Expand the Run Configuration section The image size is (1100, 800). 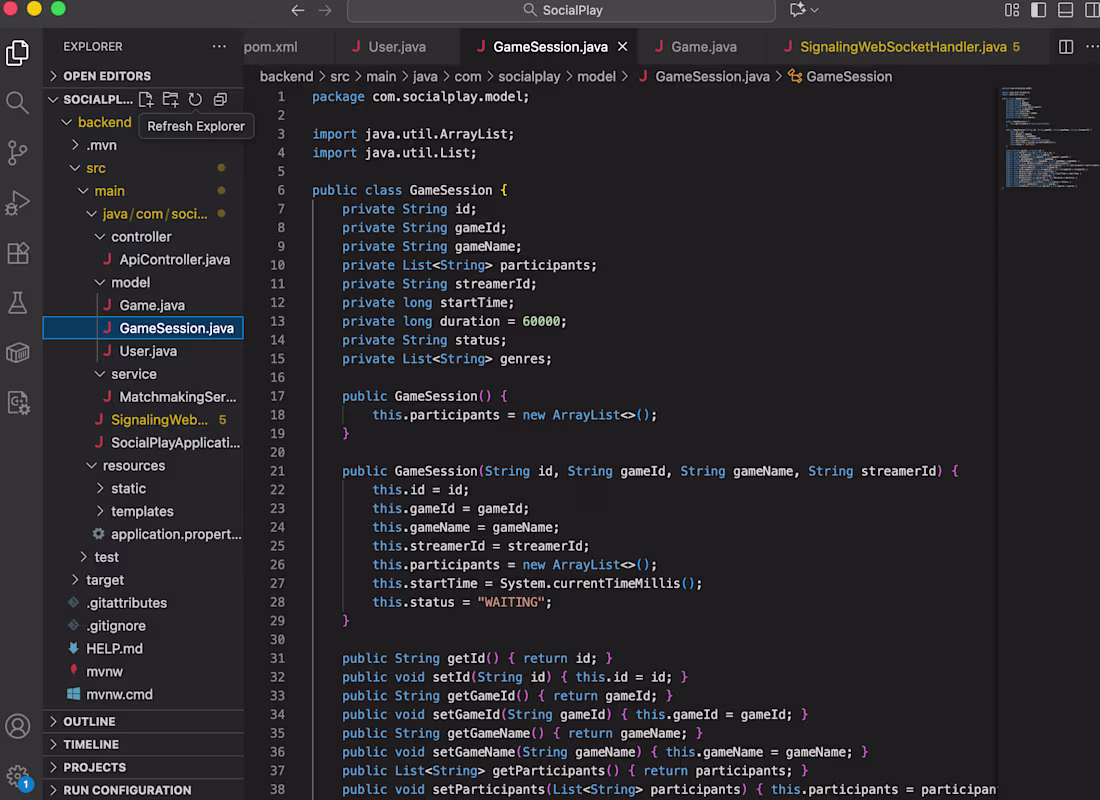(143, 790)
